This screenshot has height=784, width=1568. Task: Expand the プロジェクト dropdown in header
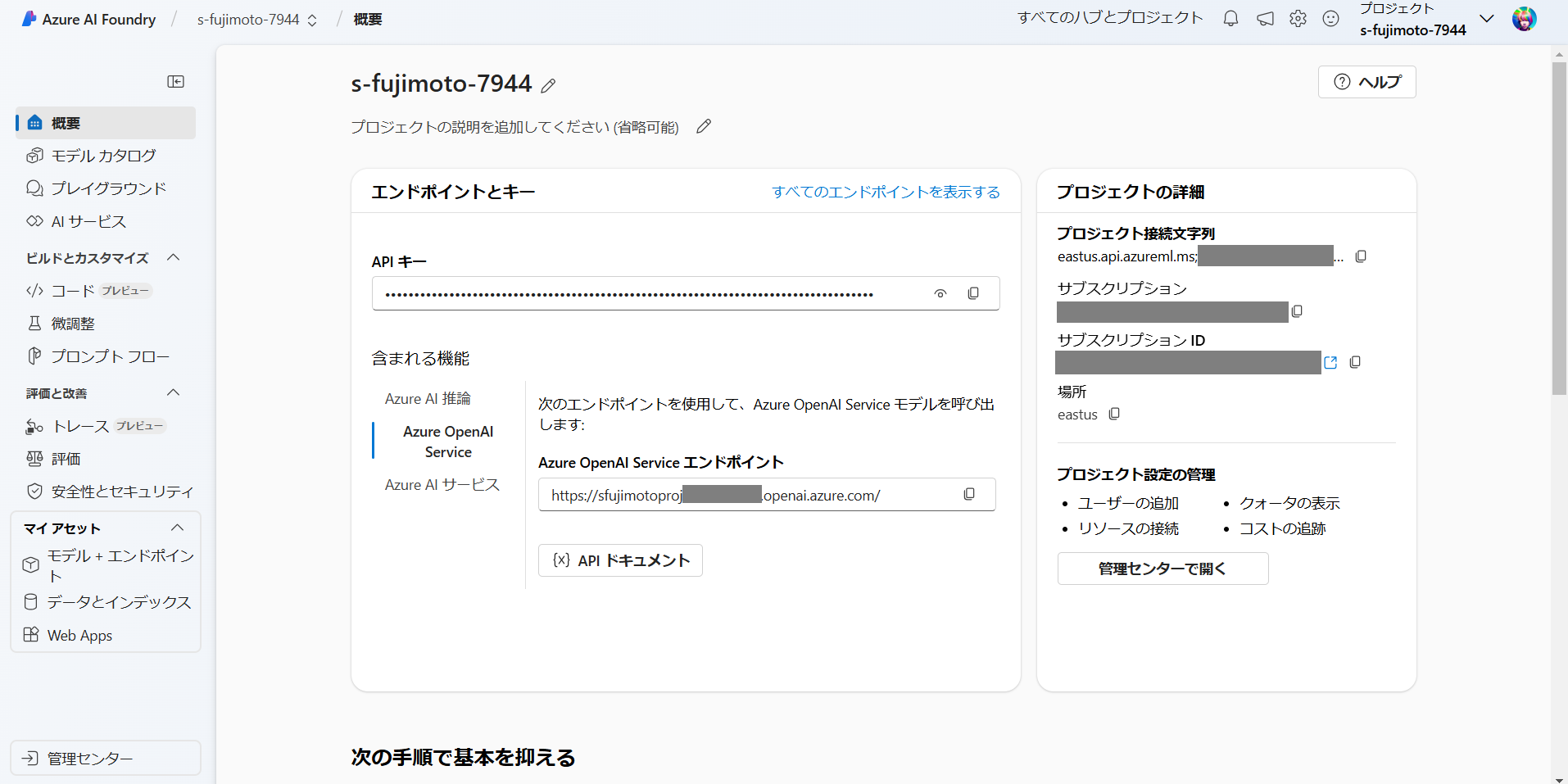(1486, 19)
